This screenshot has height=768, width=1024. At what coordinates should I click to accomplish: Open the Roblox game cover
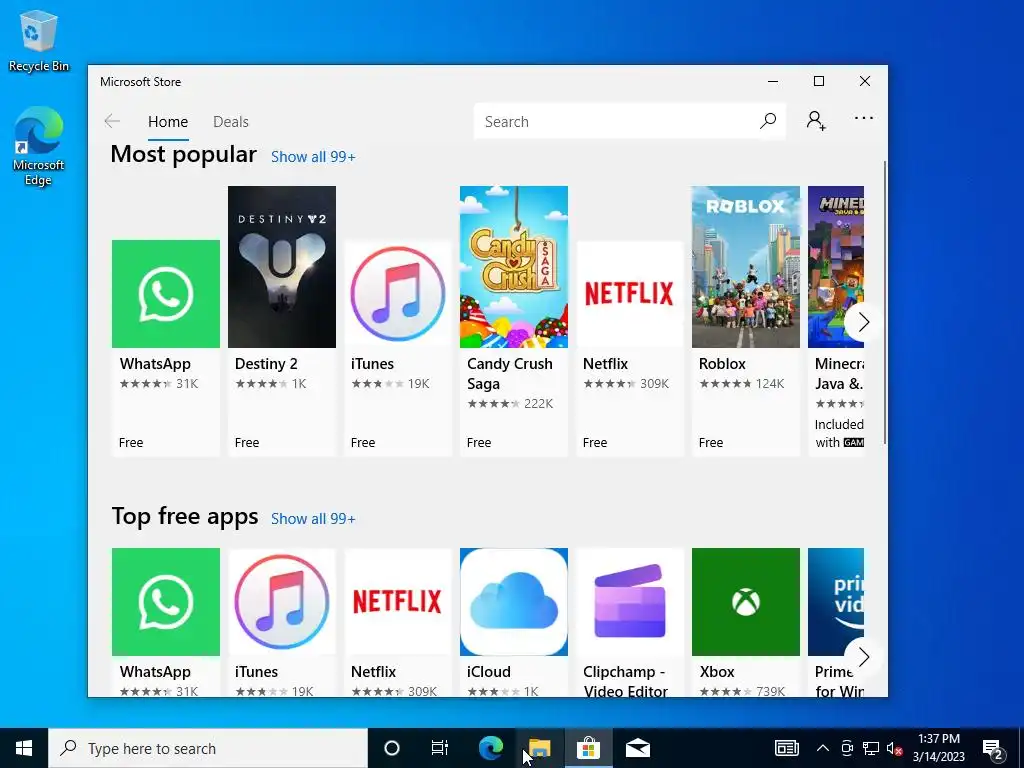tap(746, 266)
